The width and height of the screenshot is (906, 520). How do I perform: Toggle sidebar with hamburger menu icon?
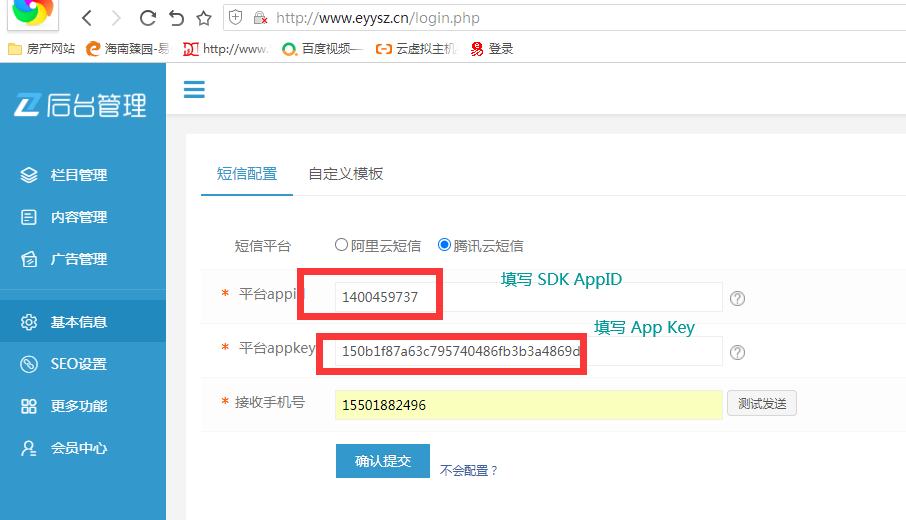point(194,90)
